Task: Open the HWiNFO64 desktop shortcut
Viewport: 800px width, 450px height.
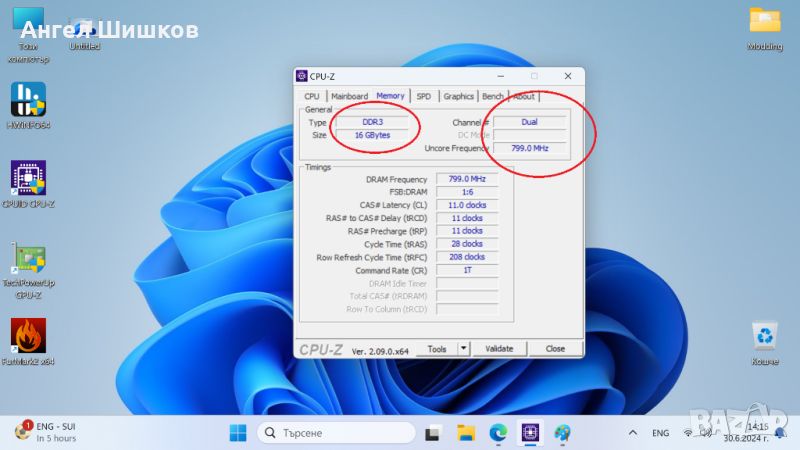Action: point(28,100)
